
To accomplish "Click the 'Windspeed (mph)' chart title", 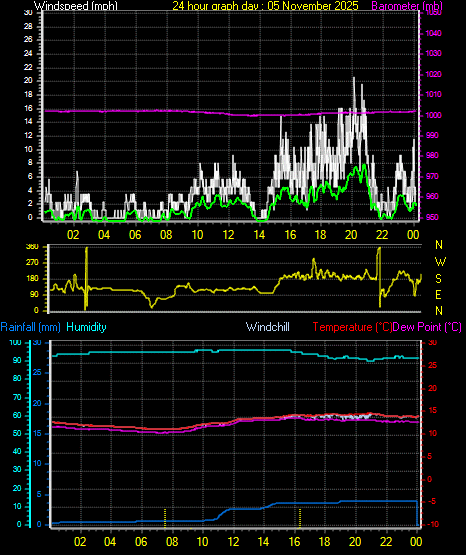I will [x=76, y=6].
